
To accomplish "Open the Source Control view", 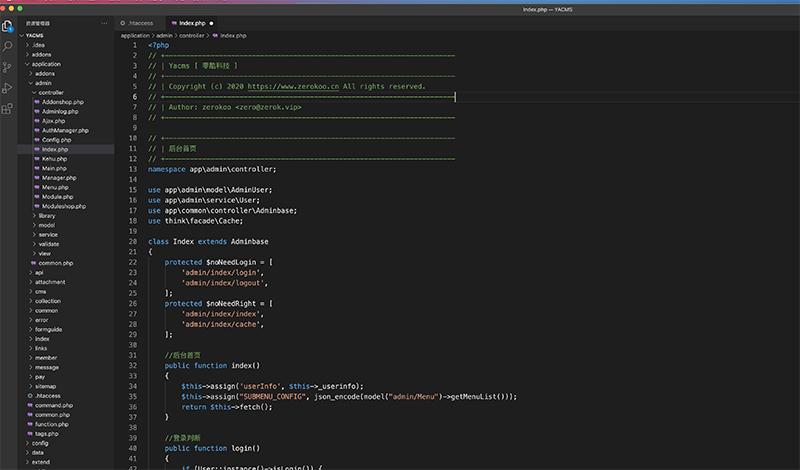I will tap(8, 67).
